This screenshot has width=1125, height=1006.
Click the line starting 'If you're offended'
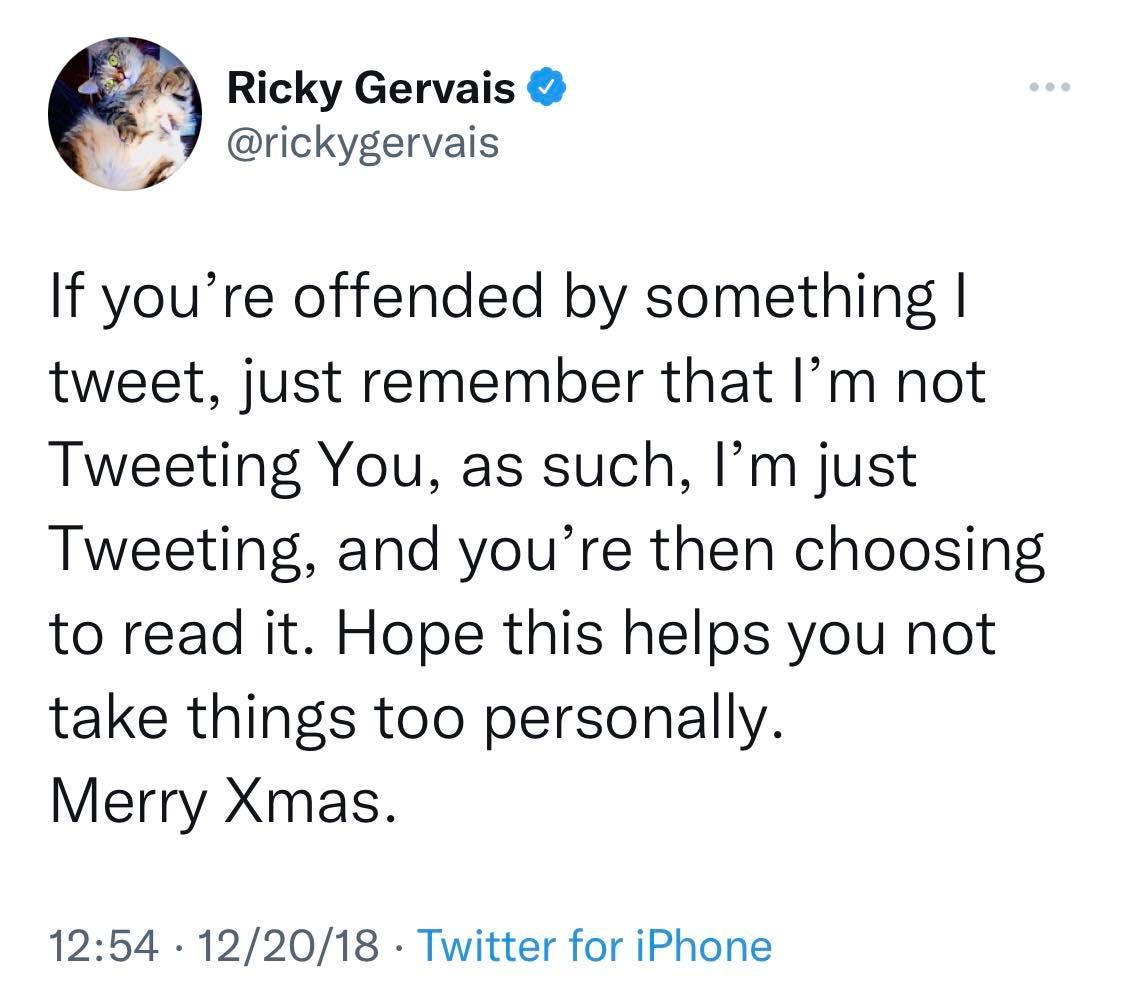pos(509,298)
